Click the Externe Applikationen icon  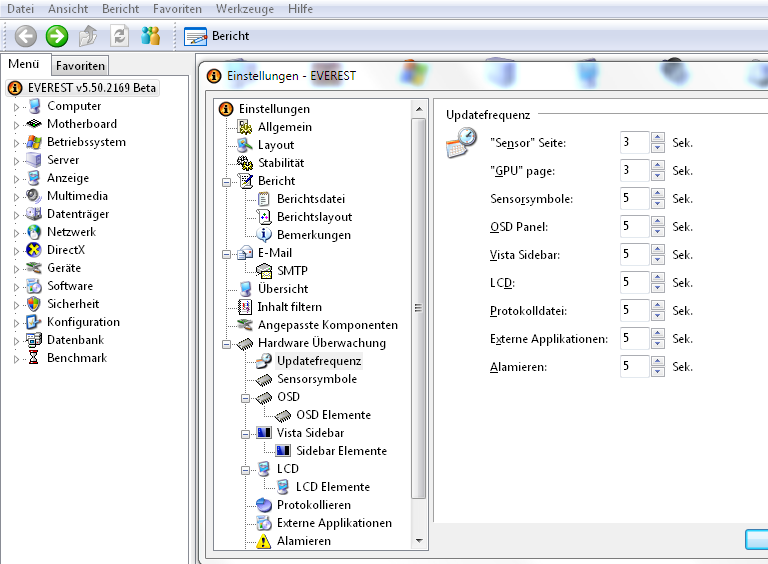264,523
